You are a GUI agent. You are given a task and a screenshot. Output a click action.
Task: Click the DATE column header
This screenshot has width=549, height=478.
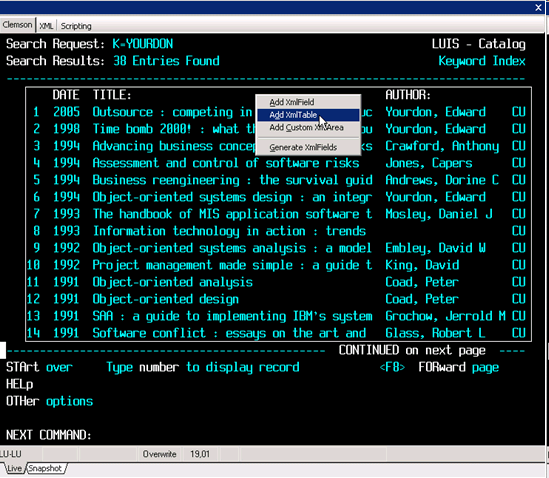pos(66,95)
